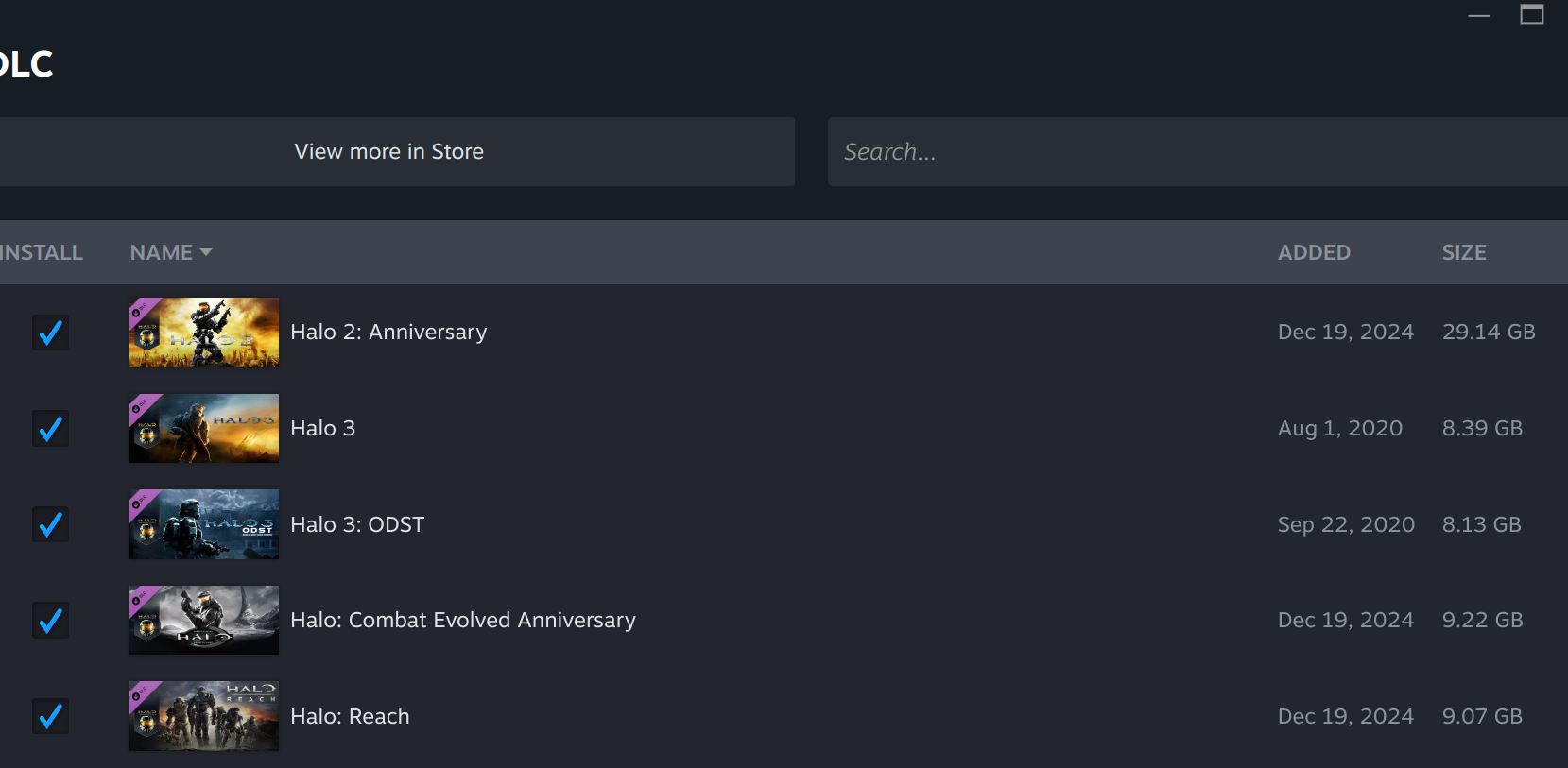The width and height of the screenshot is (1568, 768).
Task: Disable install checkbox for Halo: Reach
Action: [51, 716]
